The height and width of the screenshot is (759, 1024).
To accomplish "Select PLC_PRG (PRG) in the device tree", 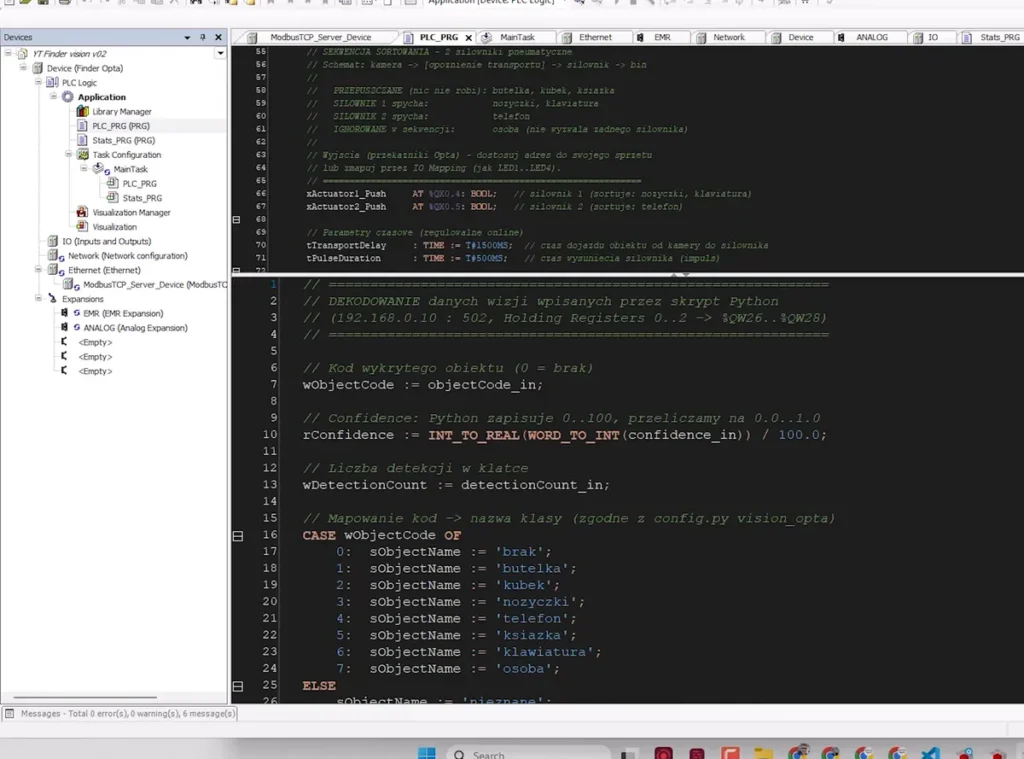I will (121, 125).
